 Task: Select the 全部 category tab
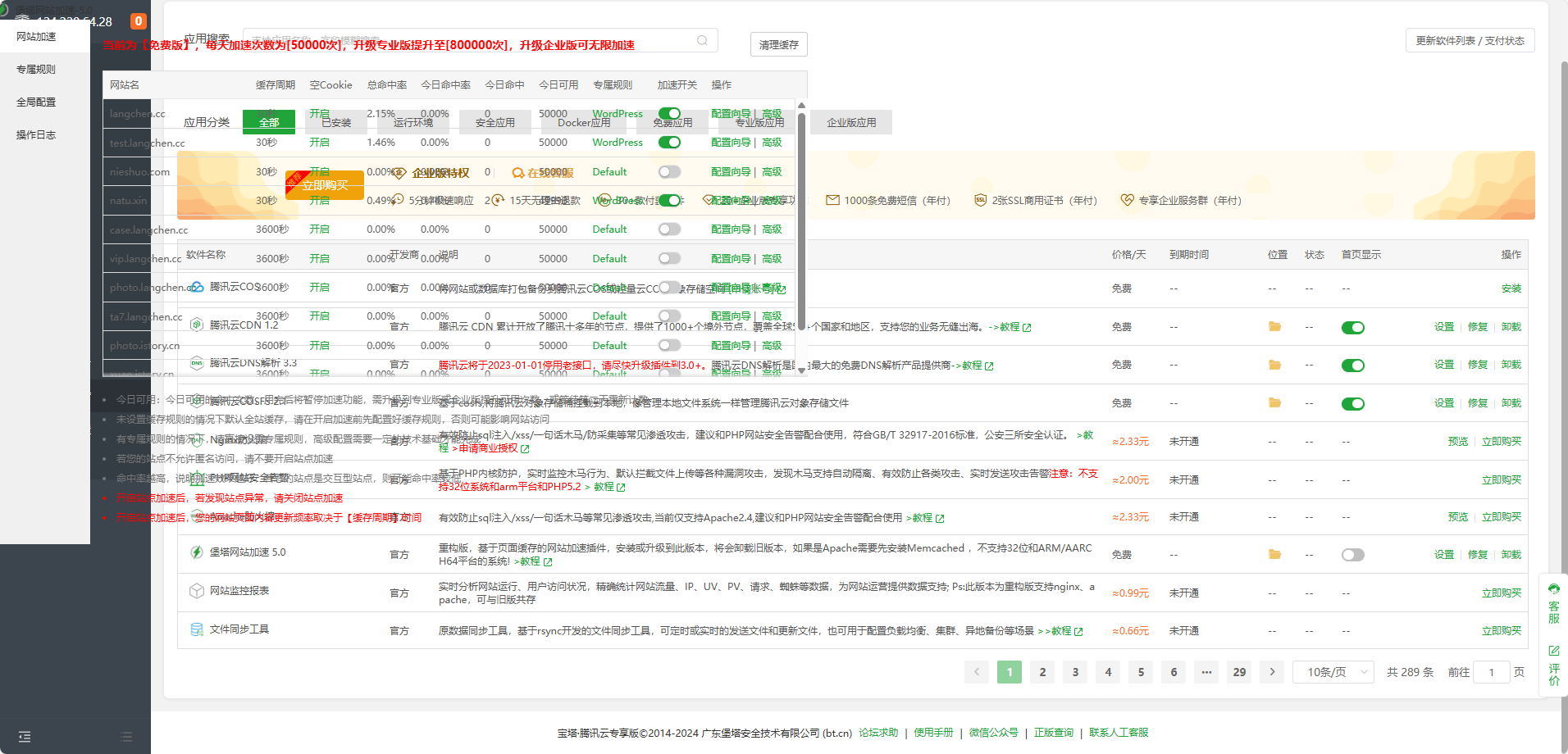pos(269,122)
